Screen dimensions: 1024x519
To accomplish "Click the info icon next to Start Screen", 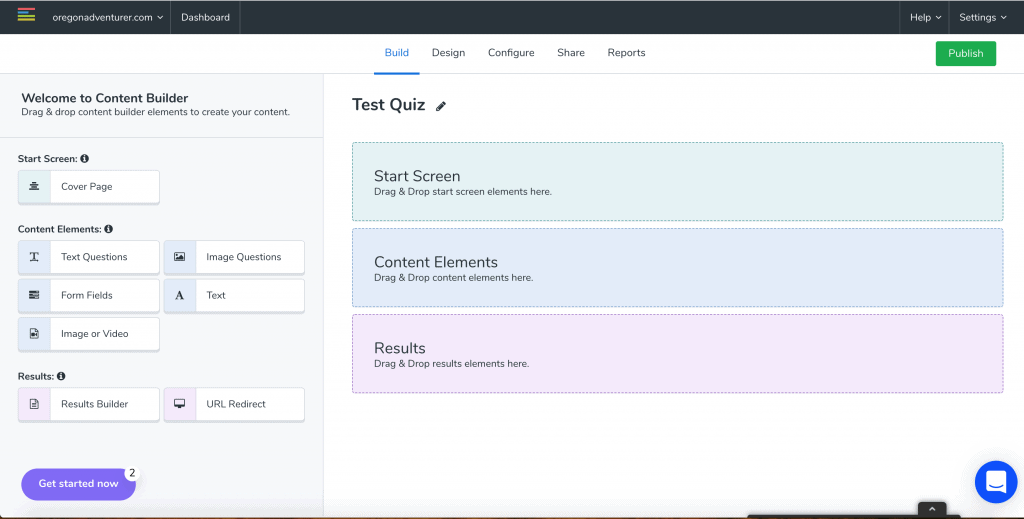I will pos(84,159).
